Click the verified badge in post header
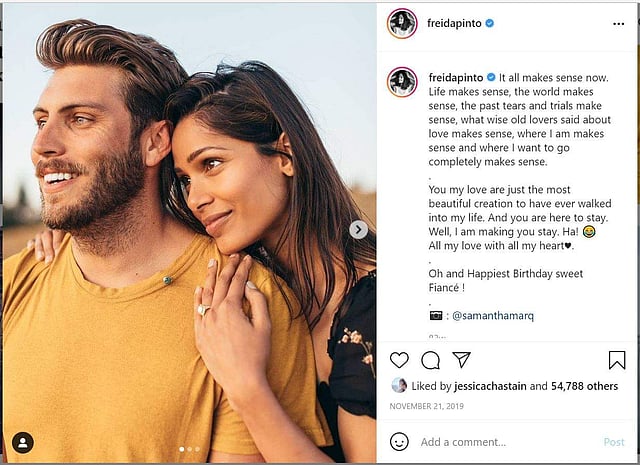This screenshot has height=465, width=640. click(491, 22)
